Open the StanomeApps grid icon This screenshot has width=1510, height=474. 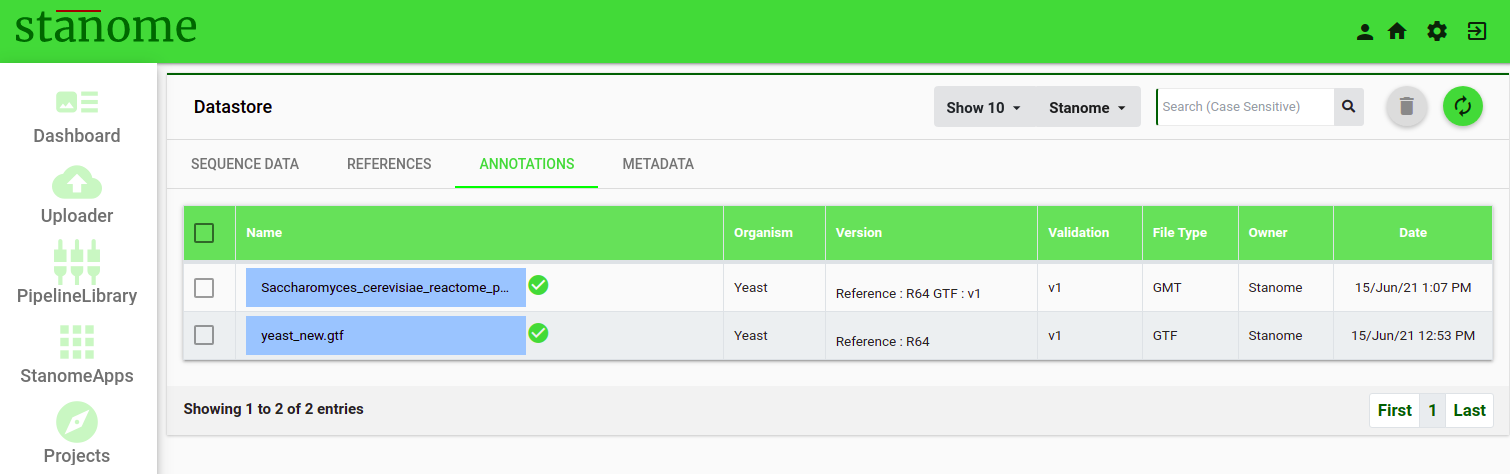[77, 342]
